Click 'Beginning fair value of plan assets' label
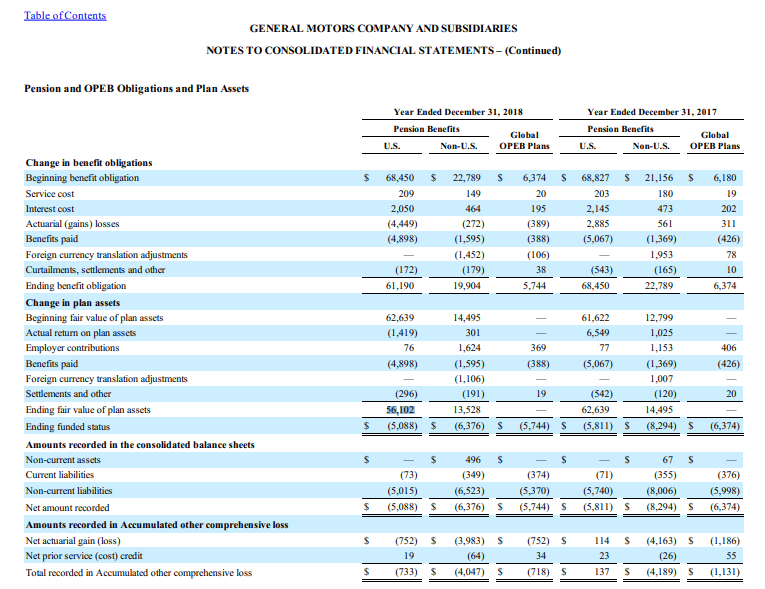The width and height of the screenshot is (765, 589). pos(94,318)
